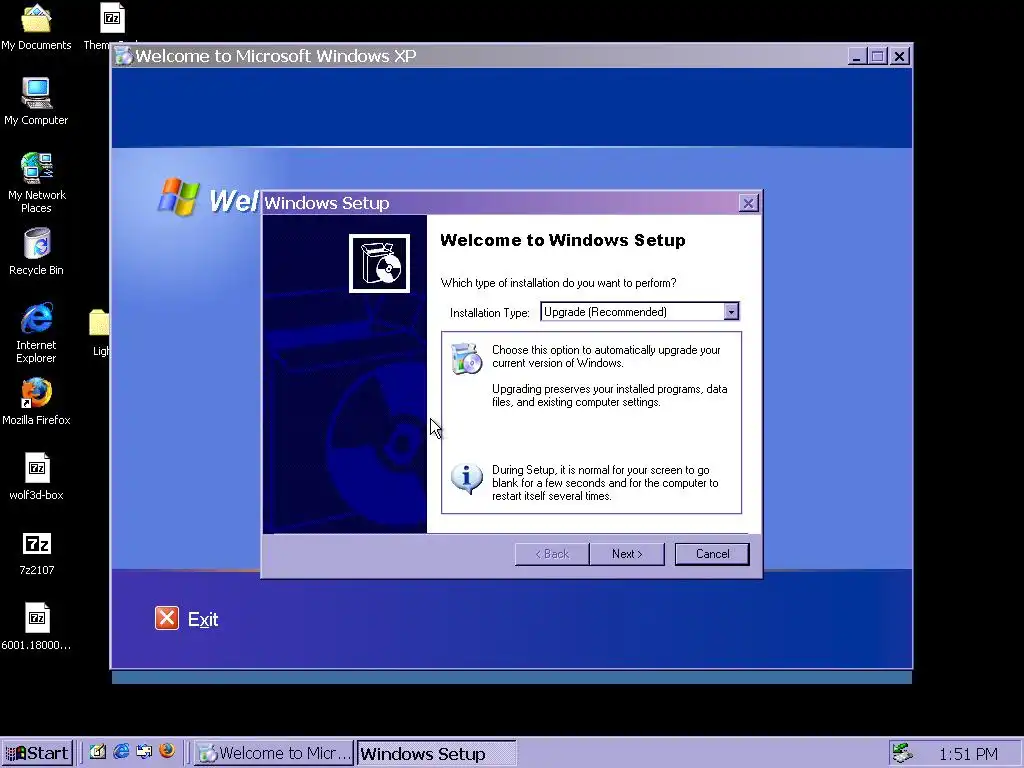The image size is (1024, 768).
Task: Open the Installation Type dropdown arrow
Action: point(731,312)
